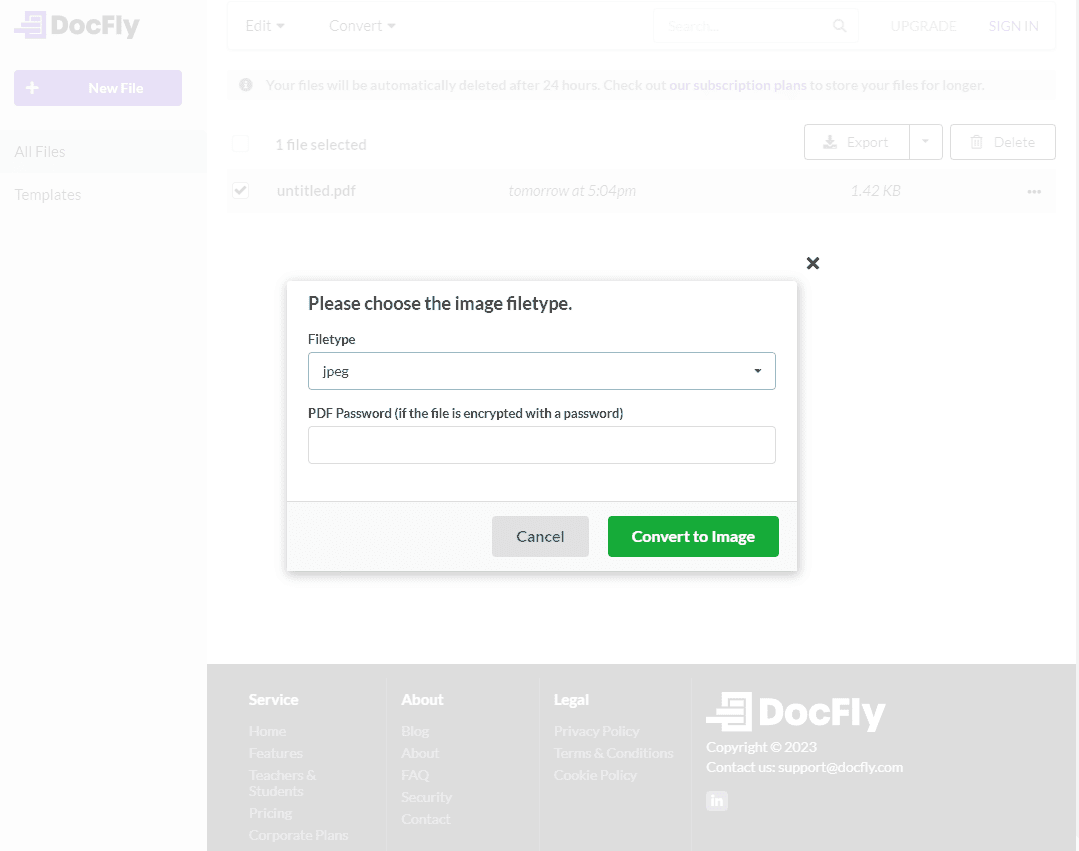1079x851 pixels.
Task: Expand the Export options arrow
Action: pos(926,142)
